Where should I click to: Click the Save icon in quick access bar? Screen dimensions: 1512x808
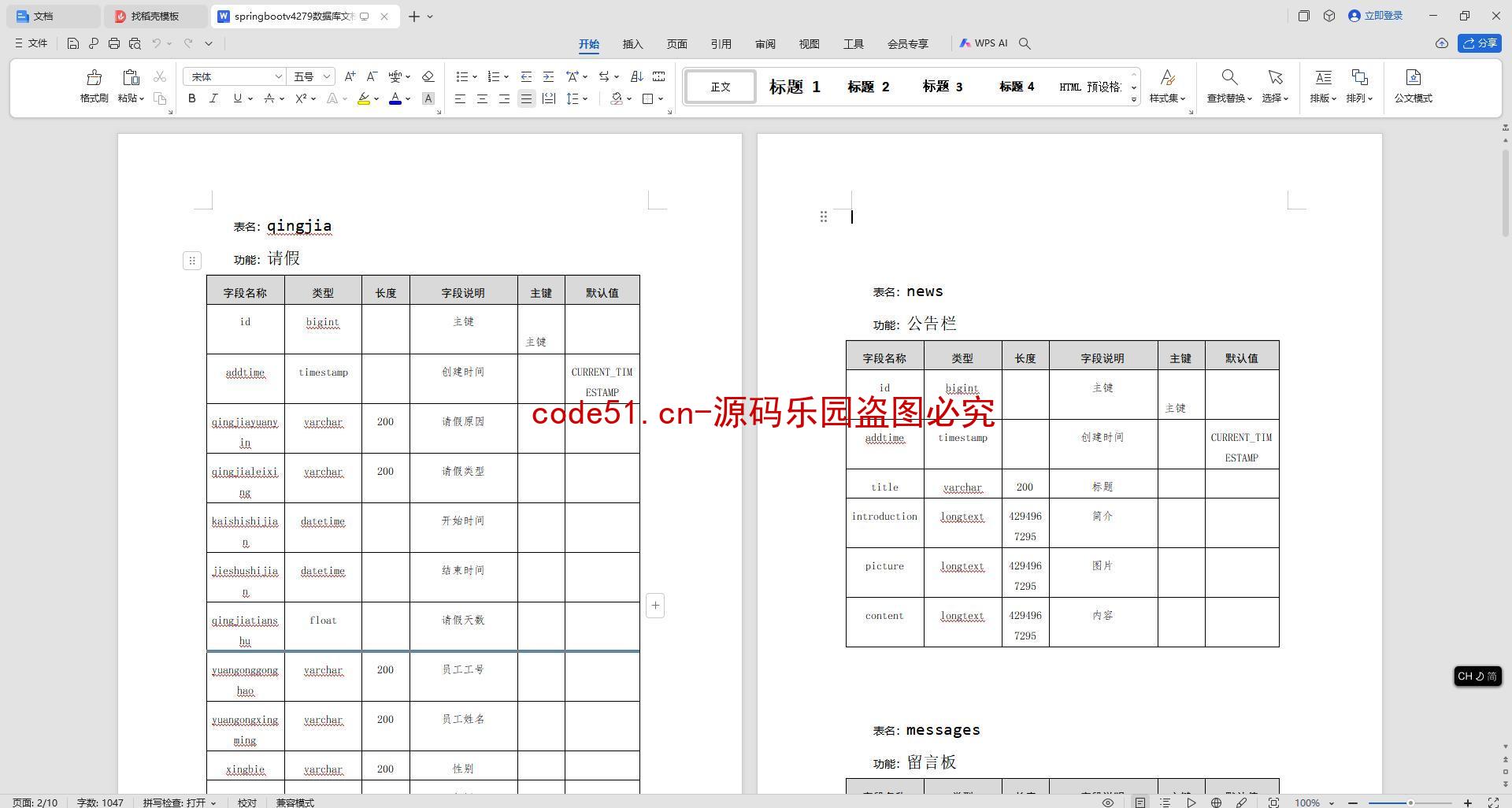tap(72, 43)
